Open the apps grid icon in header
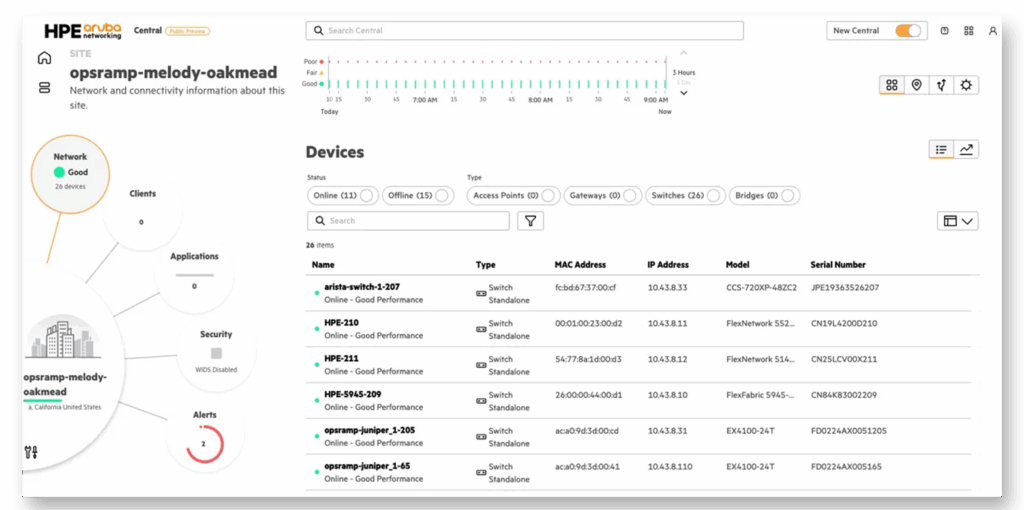Screen dimensions: 1024x510 click(x=968, y=31)
